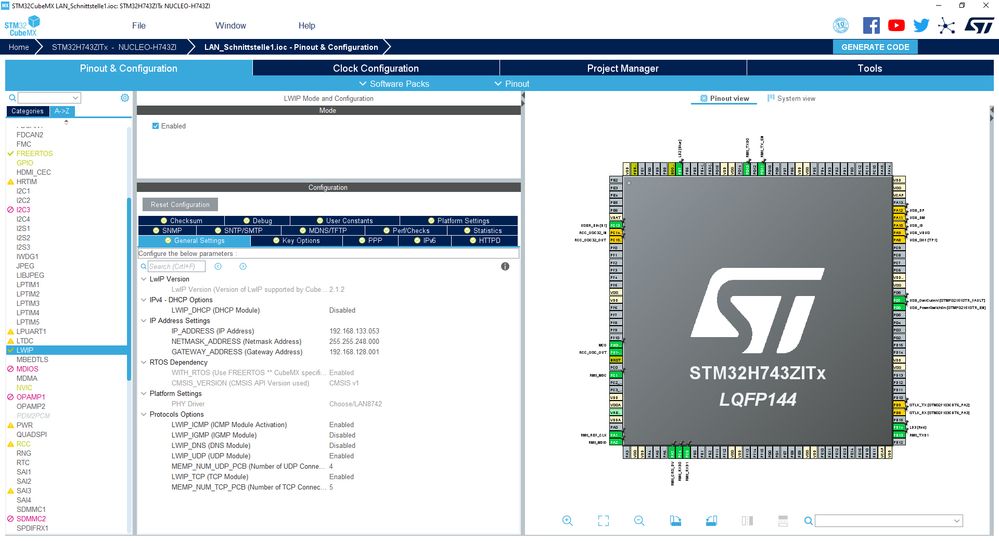Click the GENERATE CODE button
The height and width of the screenshot is (541, 999).
(875, 47)
